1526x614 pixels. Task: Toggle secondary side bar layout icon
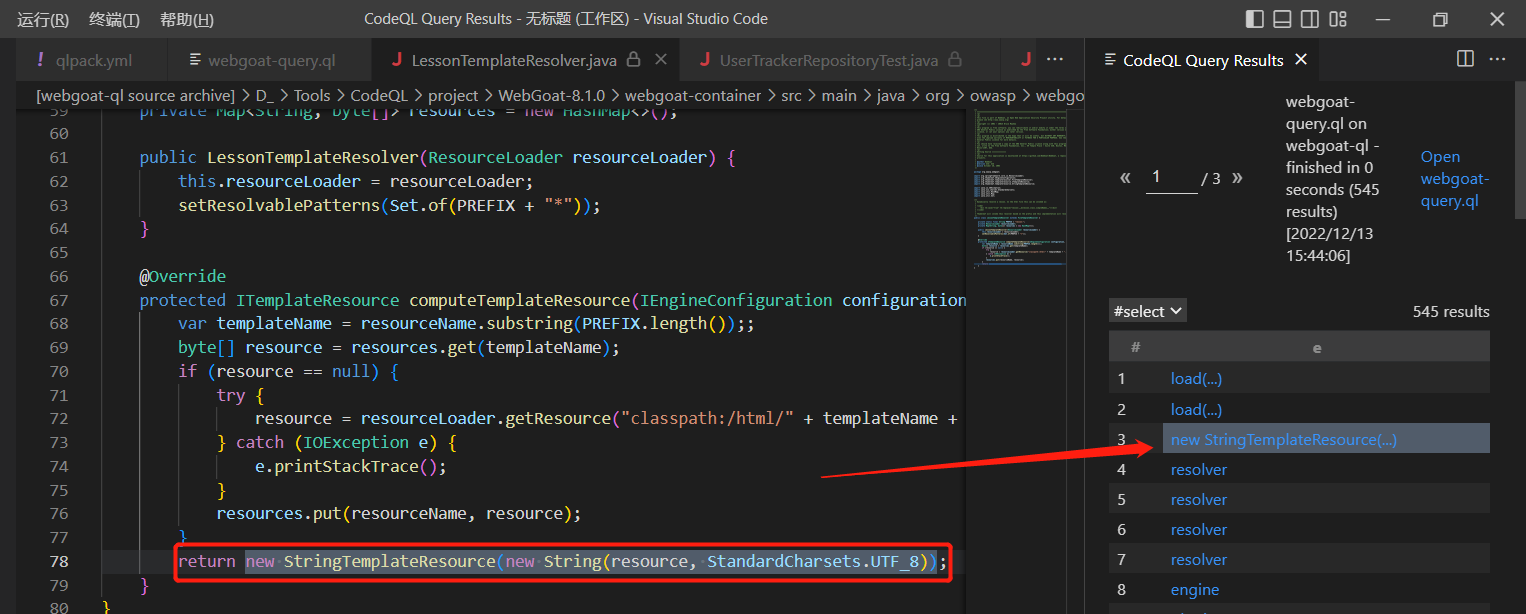1310,19
